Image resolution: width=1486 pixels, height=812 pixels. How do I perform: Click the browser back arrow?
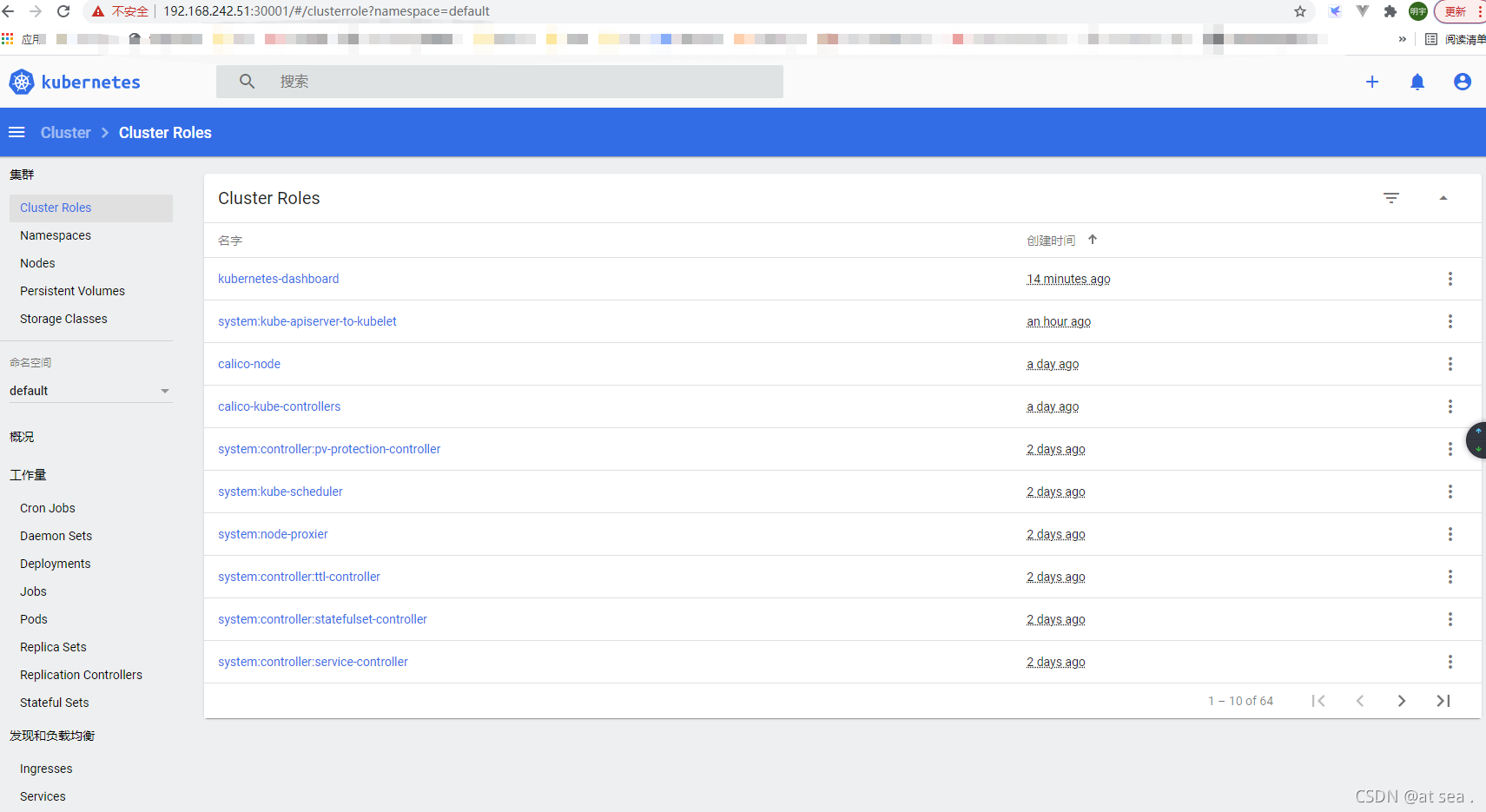pyautogui.click(x=9, y=11)
